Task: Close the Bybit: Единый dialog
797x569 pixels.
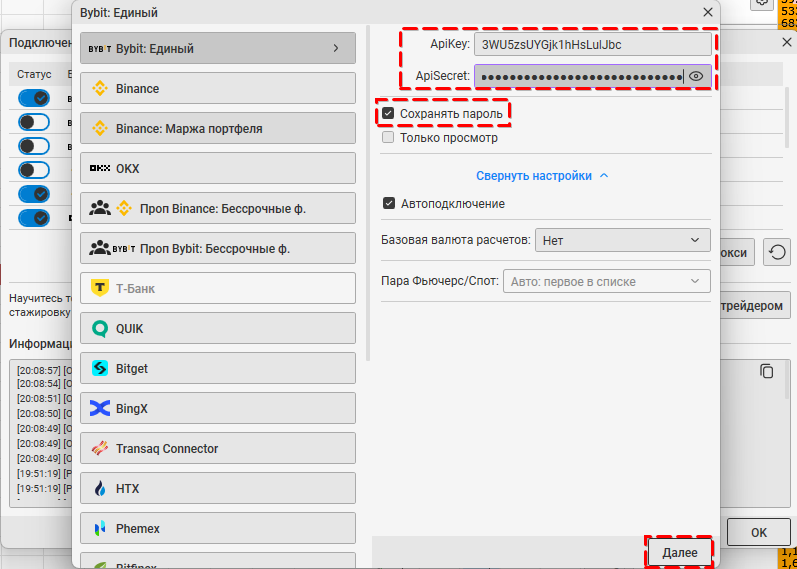Action: point(708,13)
